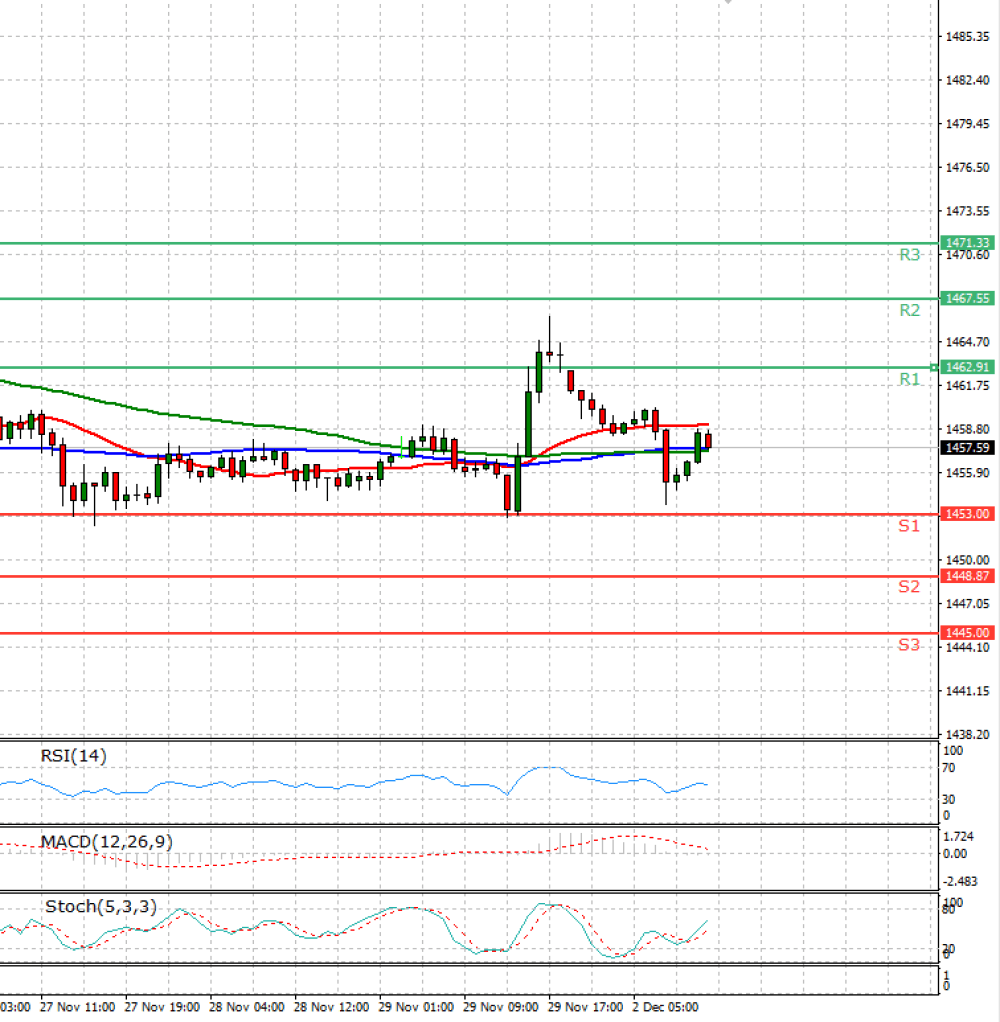Click the RSI(14) indicator label

(x=74, y=756)
